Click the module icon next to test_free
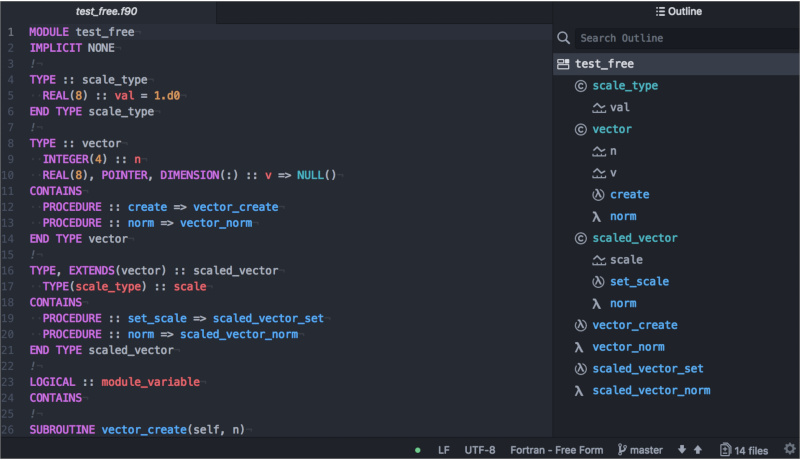 (x=563, y=64)
